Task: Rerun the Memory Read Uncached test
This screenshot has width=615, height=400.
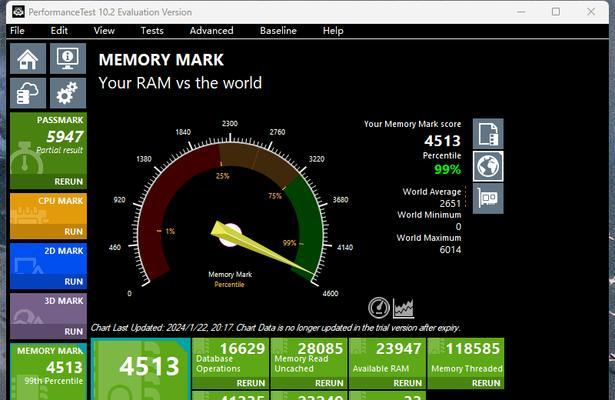Action: (x=329, y=383)
